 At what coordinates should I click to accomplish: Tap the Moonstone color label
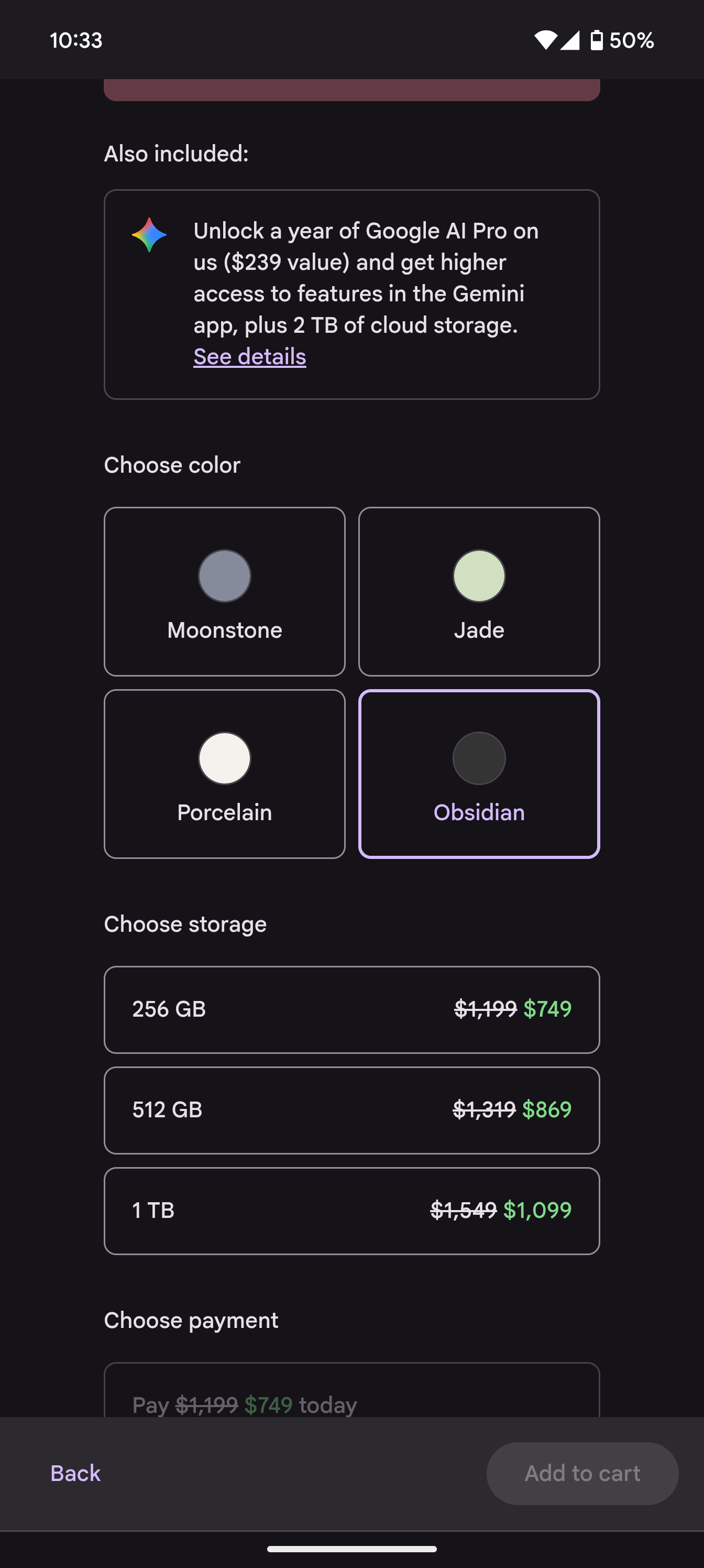pyautogui.click(x=225, y=630)
